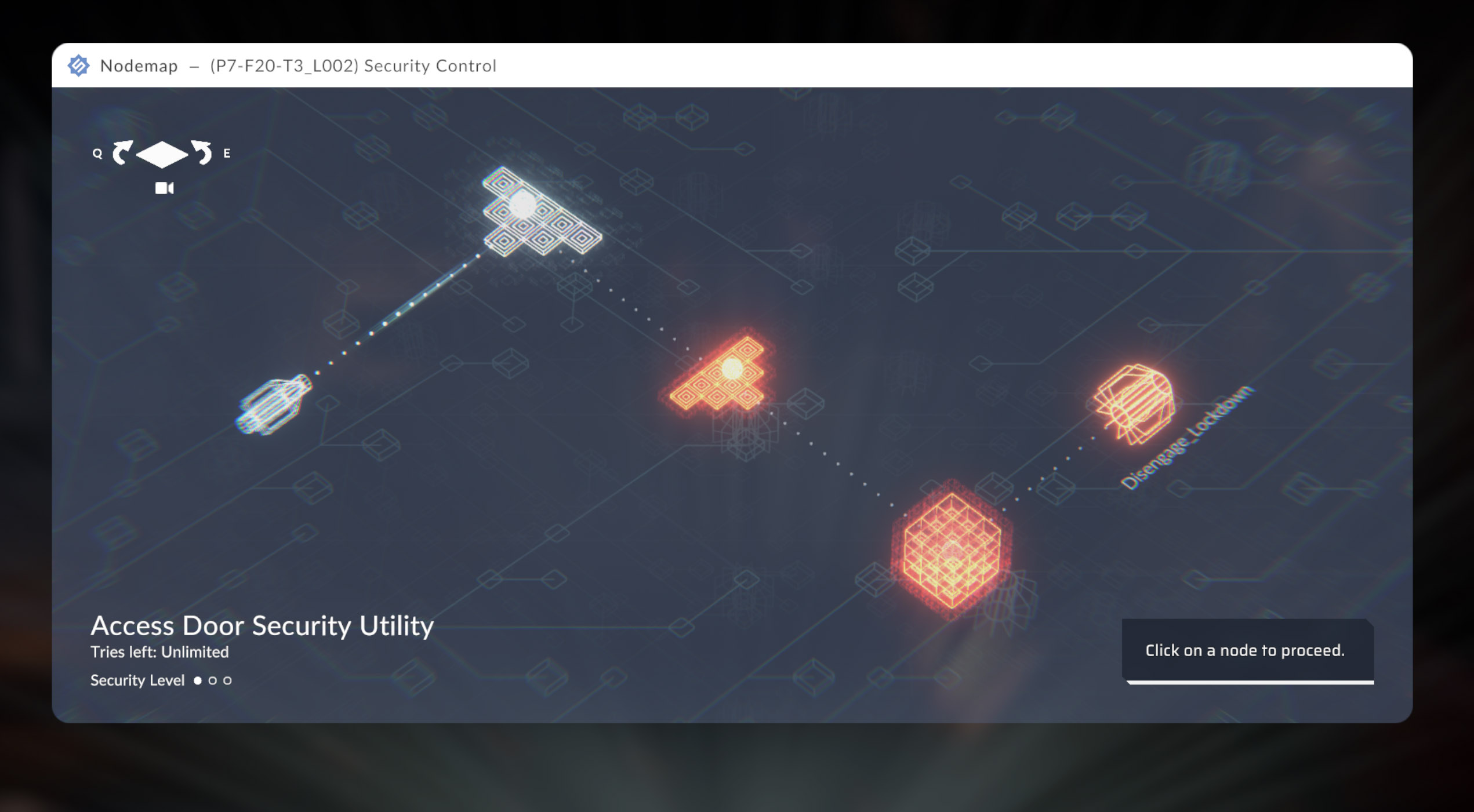Select the white cylinder start node
The image size is (1474, 812).
[x=274, y=404]
